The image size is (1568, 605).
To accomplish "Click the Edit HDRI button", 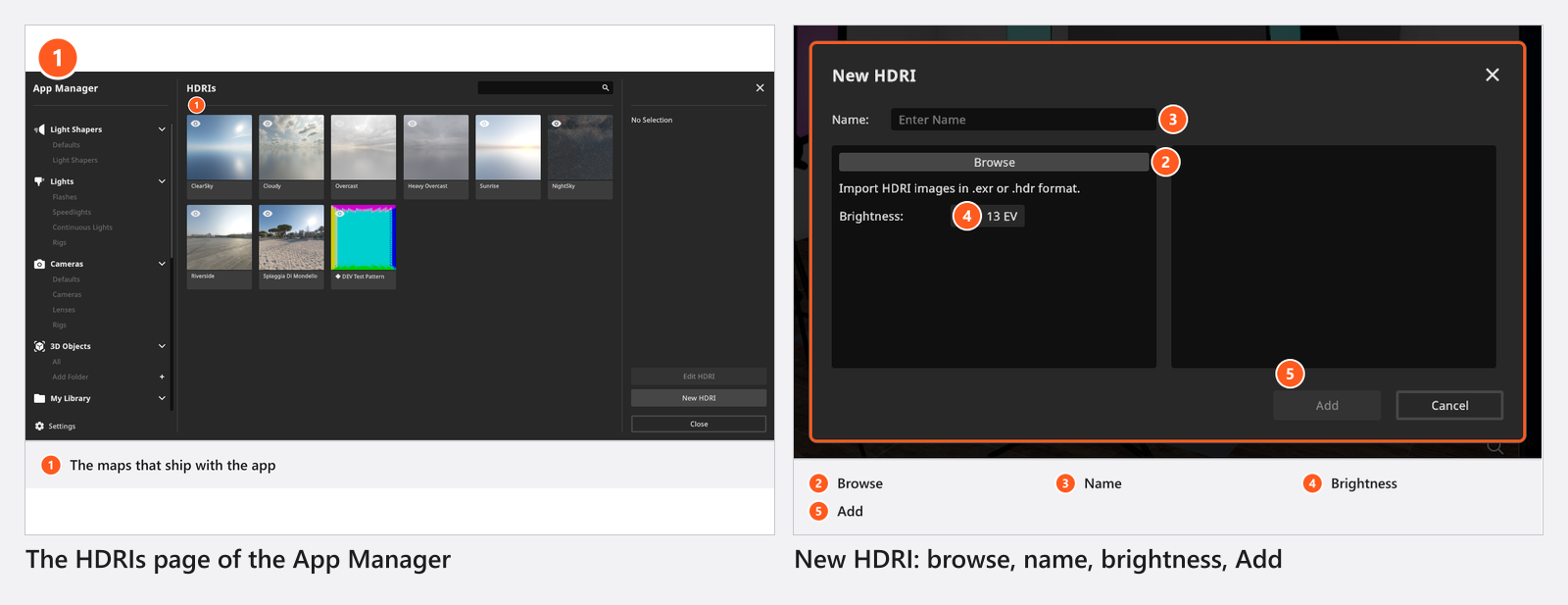I will pos(699,377).
